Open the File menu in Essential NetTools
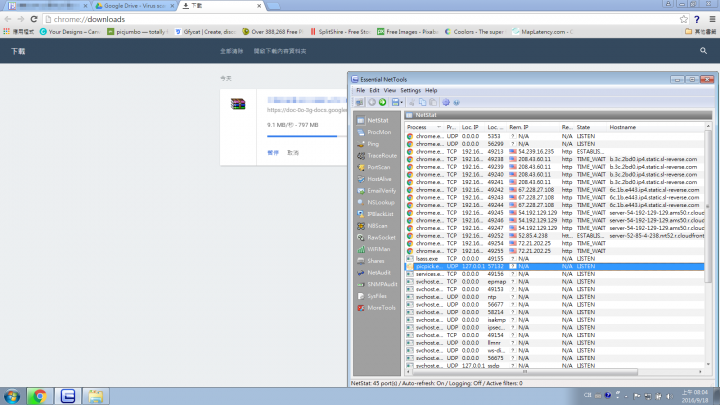 point(360,90)
